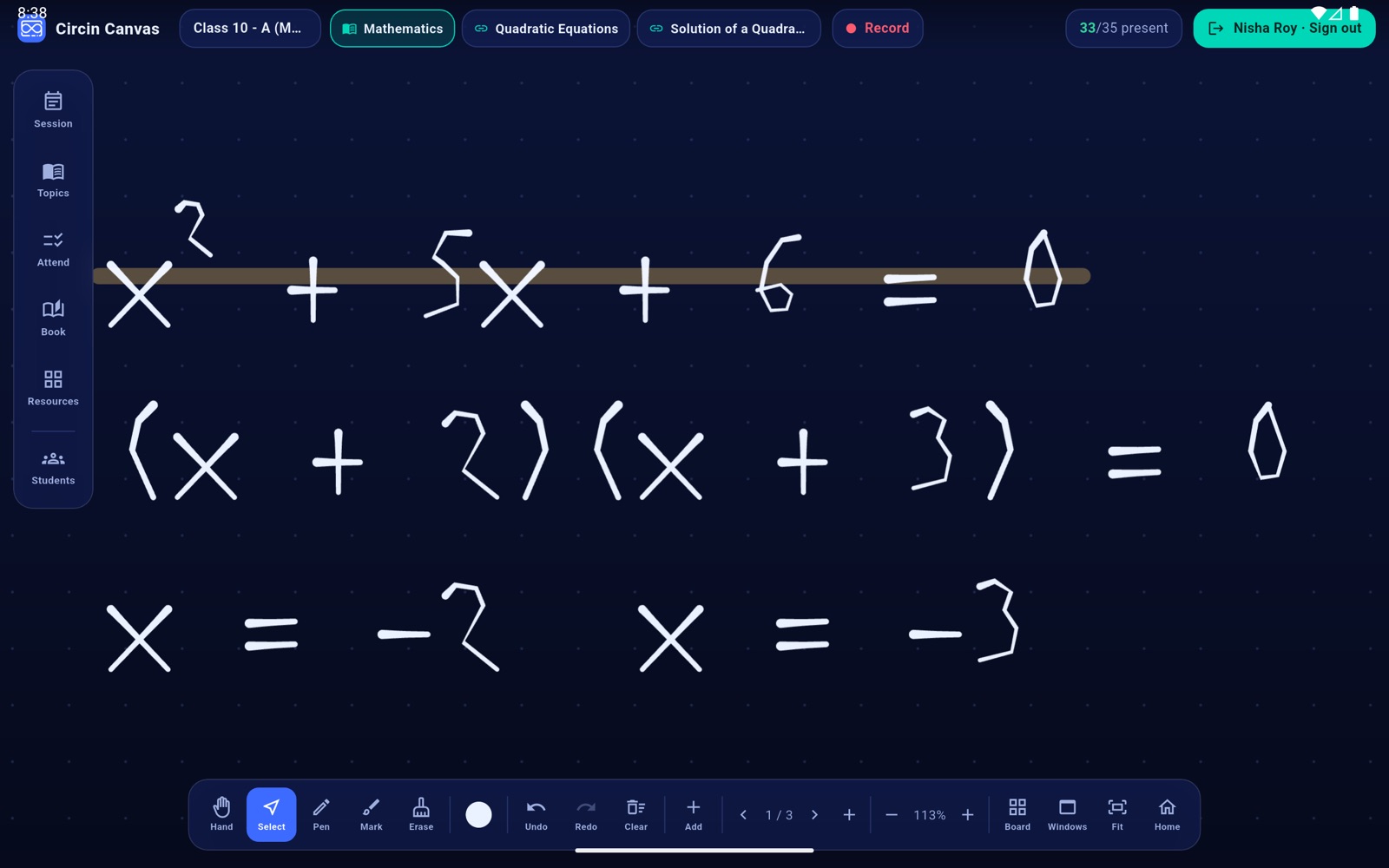Open the Session panel

click(x=53, y=110)
